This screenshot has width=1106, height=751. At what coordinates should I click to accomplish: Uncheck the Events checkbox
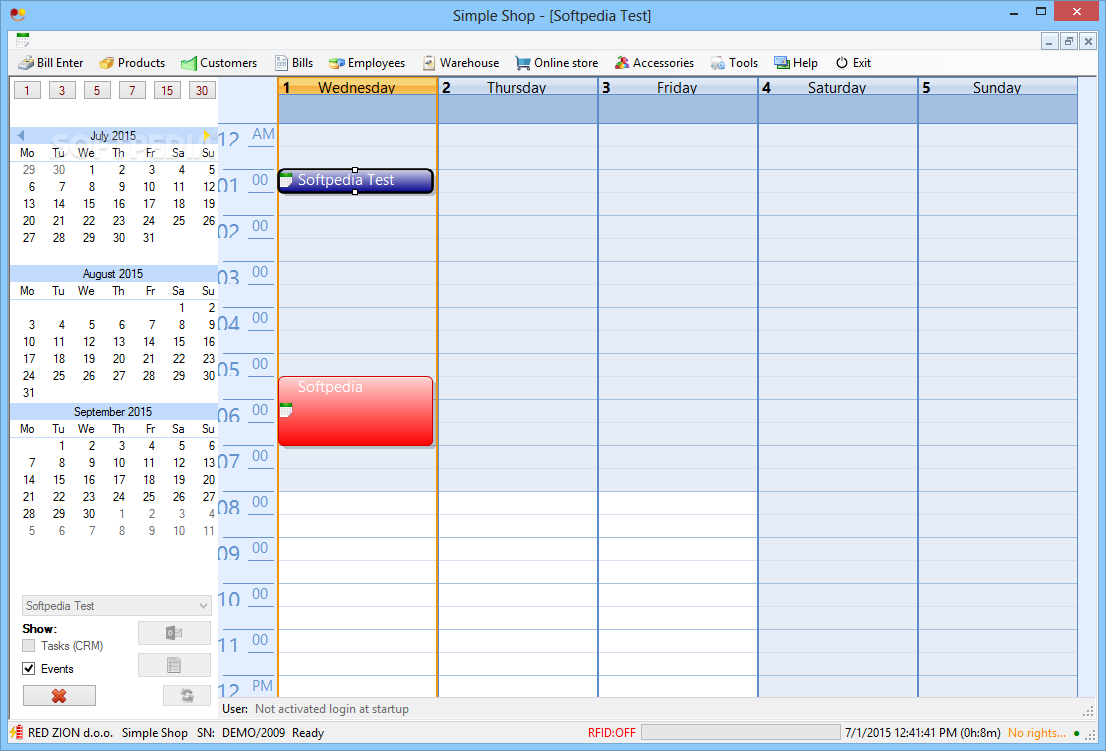coord(29,668)
